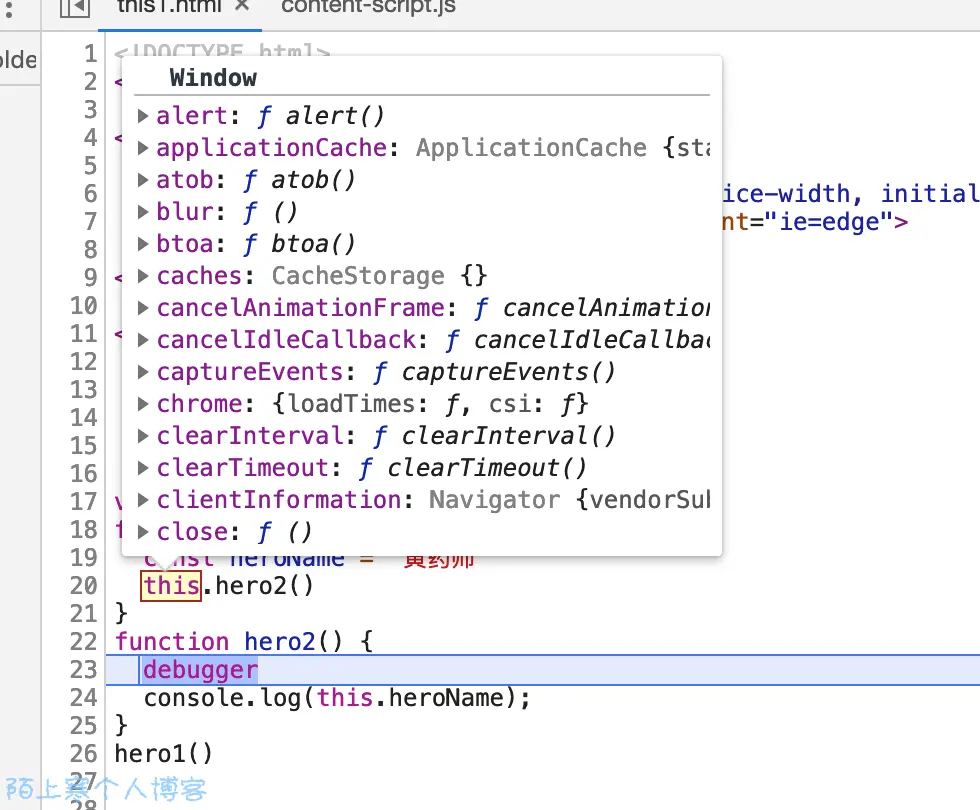This screenshot has width=980, height=810.
Task: Switch to the content-script.js tab
Action: click(368, 6)
